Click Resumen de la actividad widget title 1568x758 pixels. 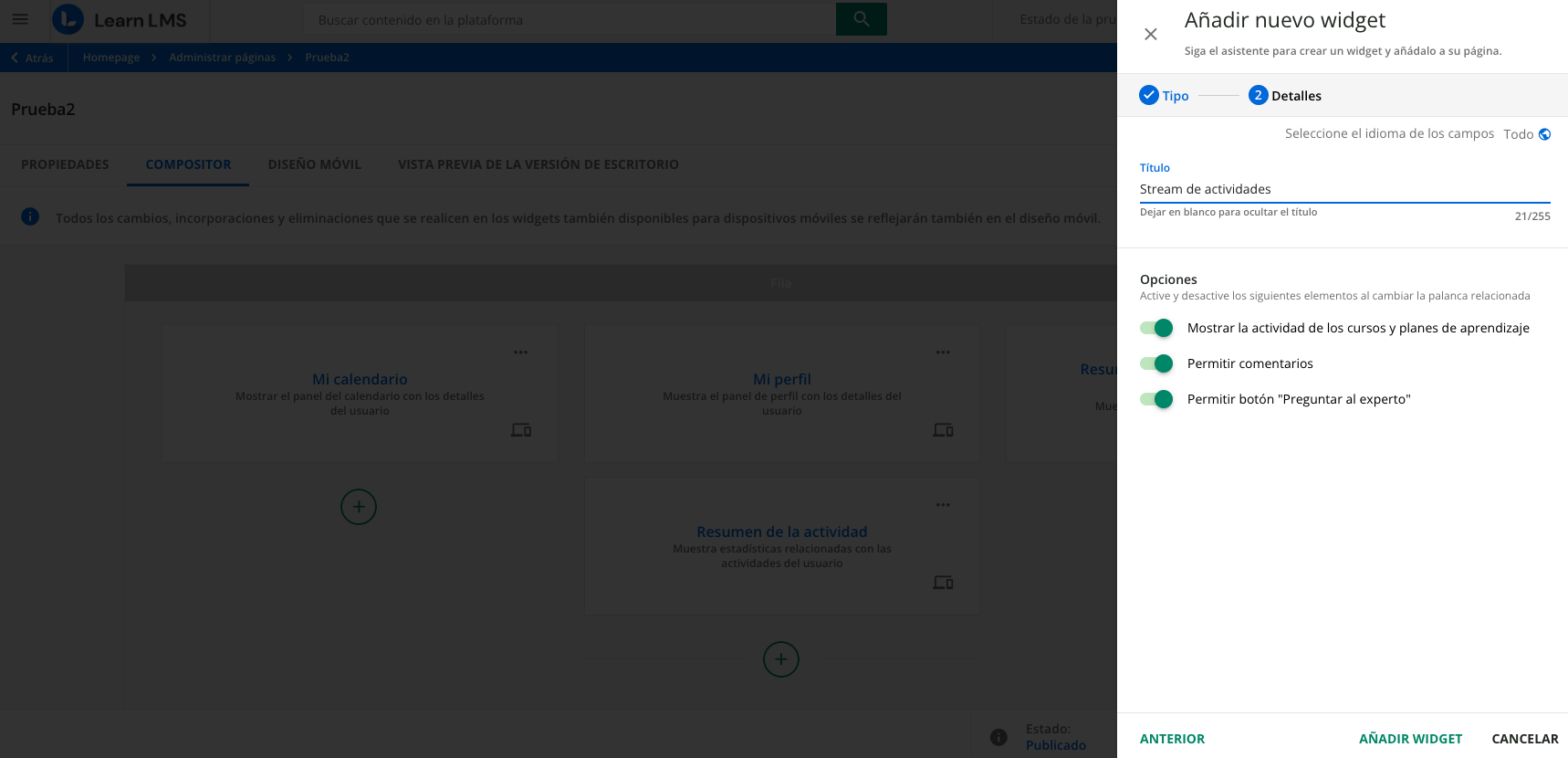782,532
